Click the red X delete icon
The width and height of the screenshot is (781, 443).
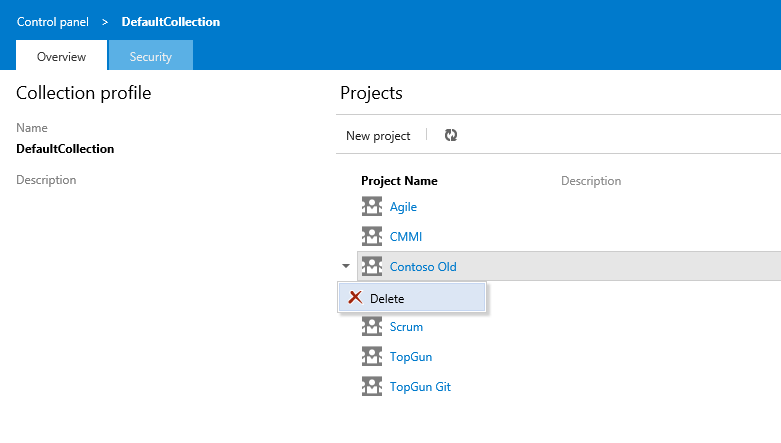click(x=355, y=297)
